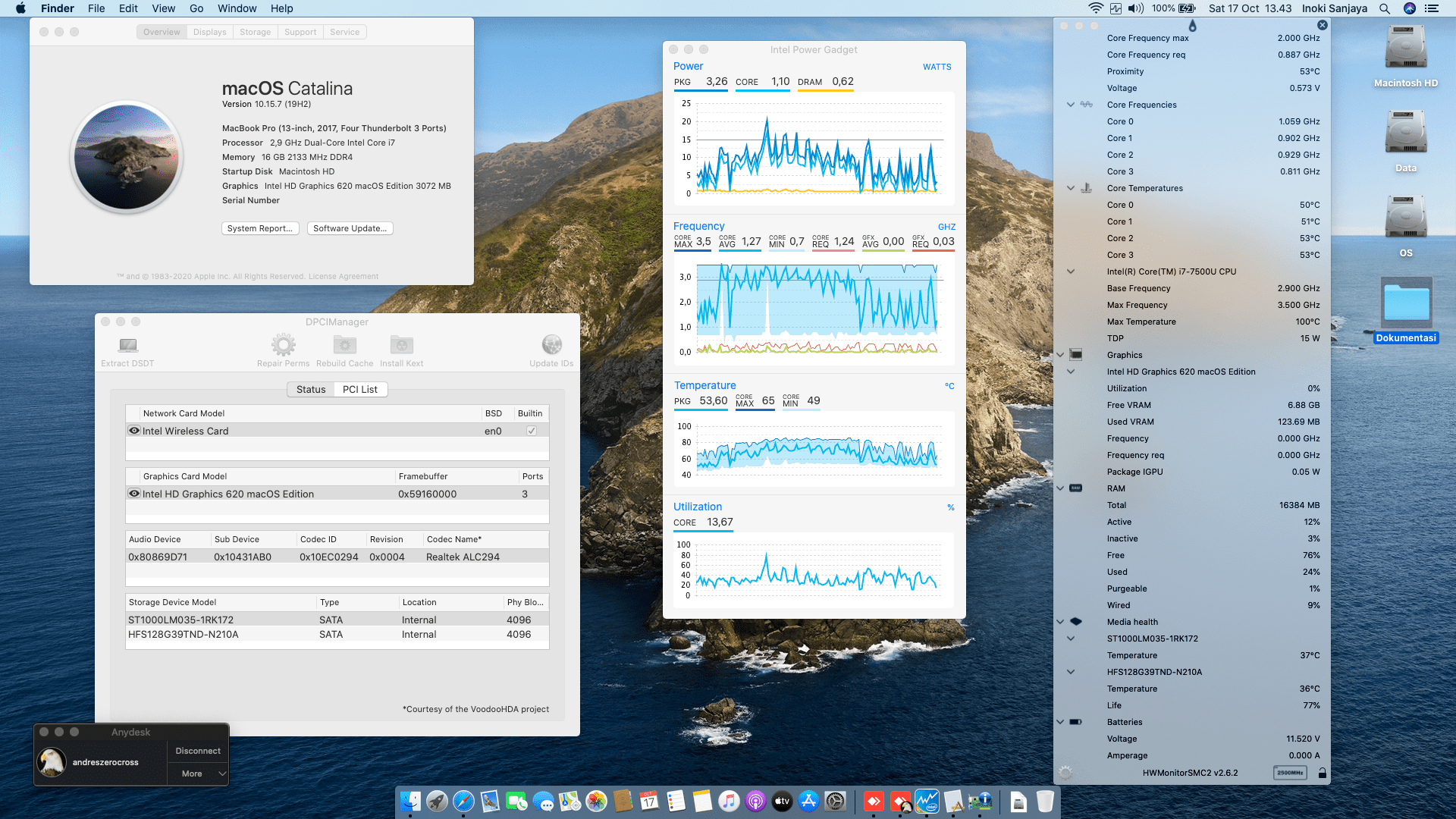Click the System Report button
1456x819 pixels.
pos(259,228)
